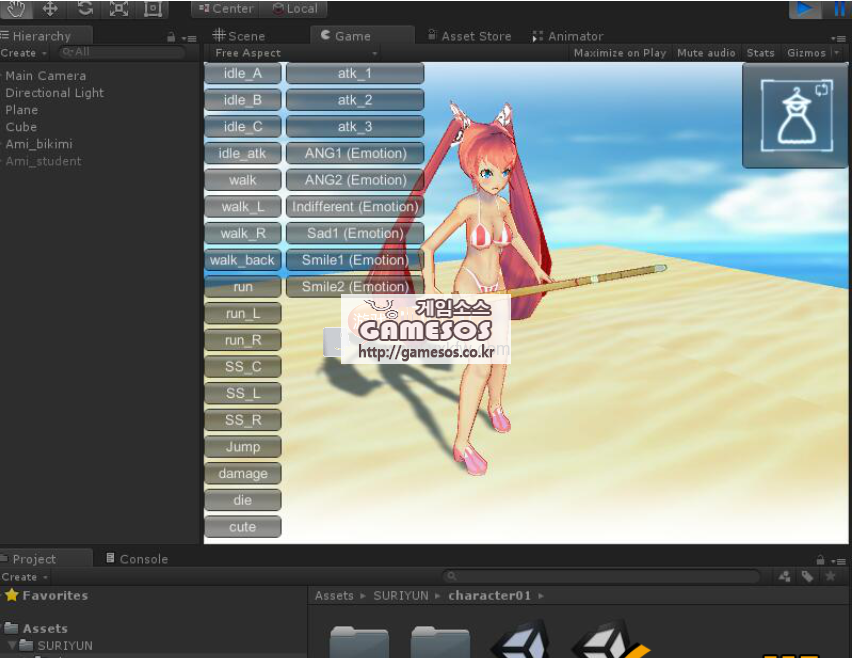Click the idle_B animation button
Screen dimensions: 852x658
243,100
